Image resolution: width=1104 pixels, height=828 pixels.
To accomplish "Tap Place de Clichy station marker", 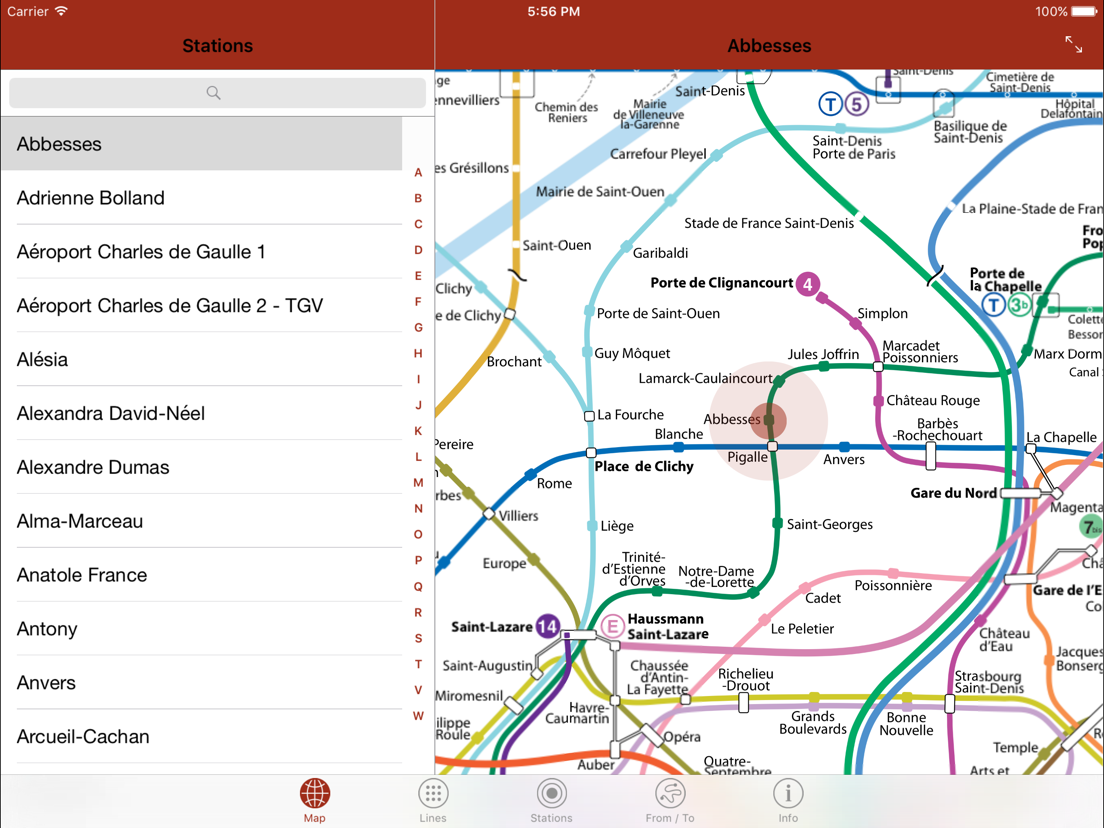I will click(x=591, y=453).
